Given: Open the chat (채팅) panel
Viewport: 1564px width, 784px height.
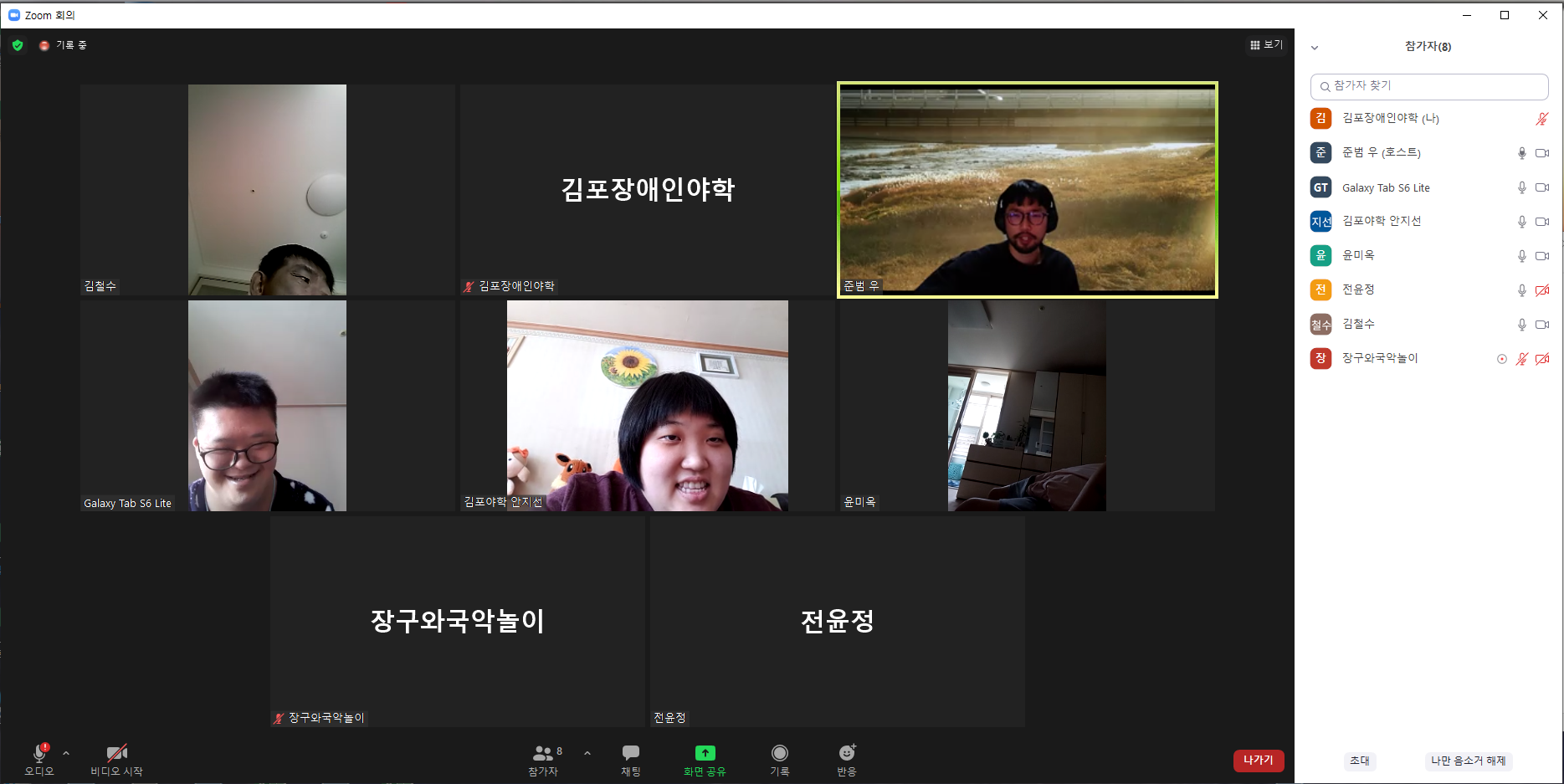Looking at the screenshot, I should 631,760.
